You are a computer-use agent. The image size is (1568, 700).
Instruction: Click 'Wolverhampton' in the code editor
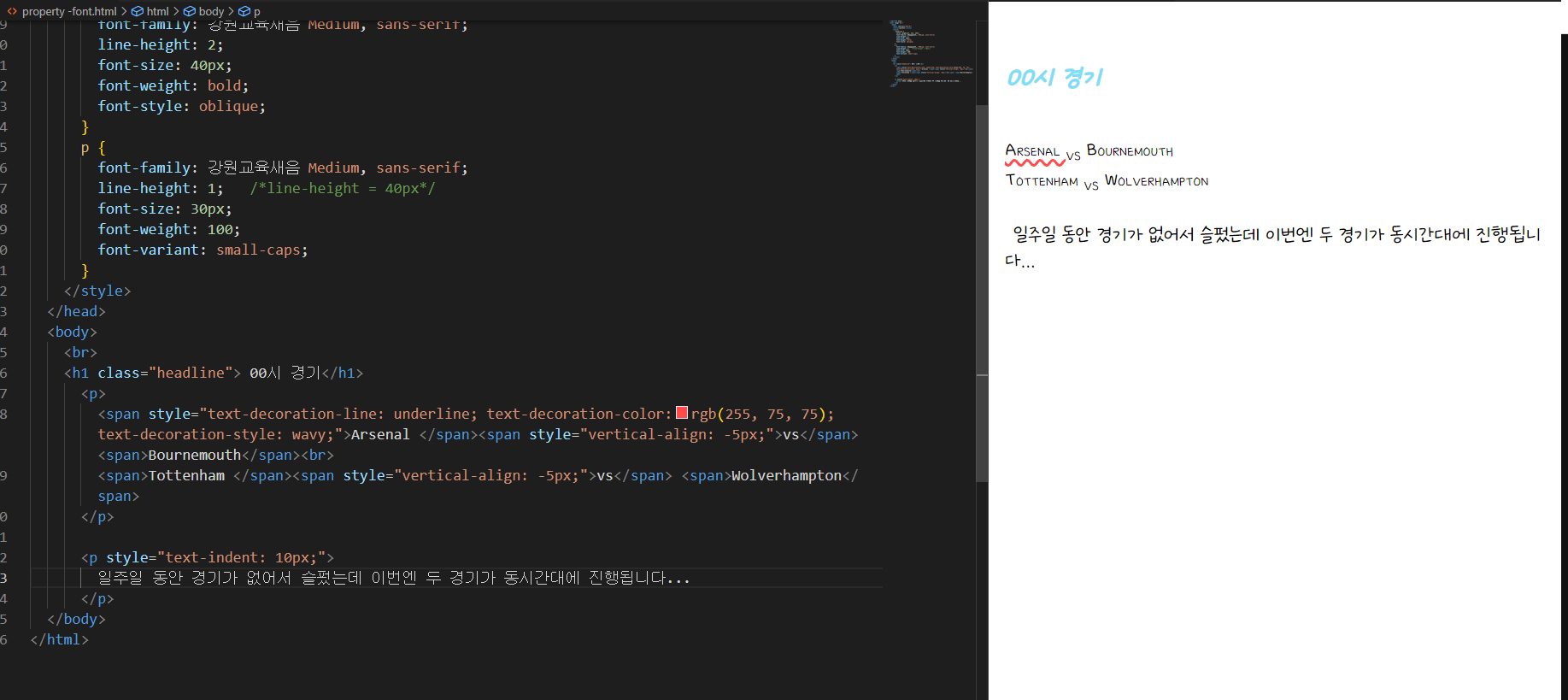click(786, 475)
